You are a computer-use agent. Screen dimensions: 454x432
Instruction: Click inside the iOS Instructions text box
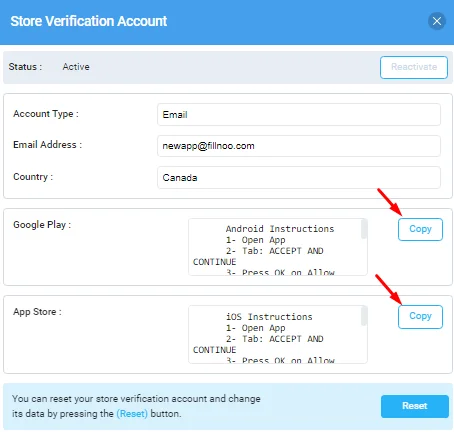275,334
